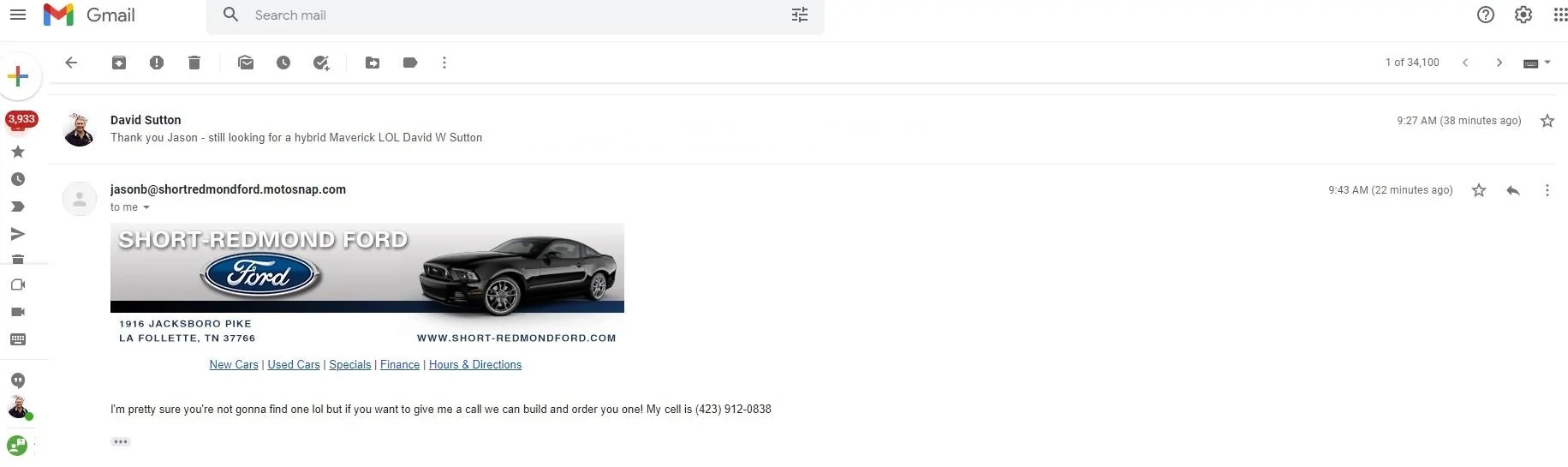Show search options filter icon
Viewport: 1568px width, 467px height.
click(800, 15)
